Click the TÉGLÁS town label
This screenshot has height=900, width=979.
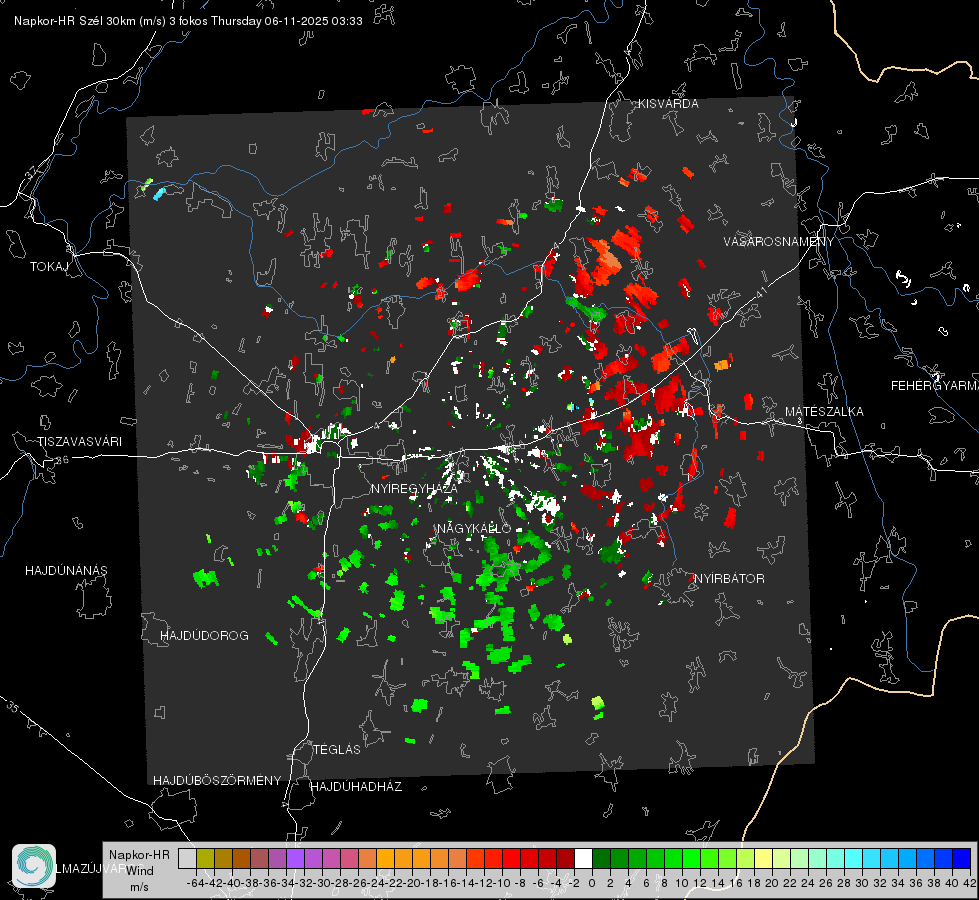coord(337,749)
